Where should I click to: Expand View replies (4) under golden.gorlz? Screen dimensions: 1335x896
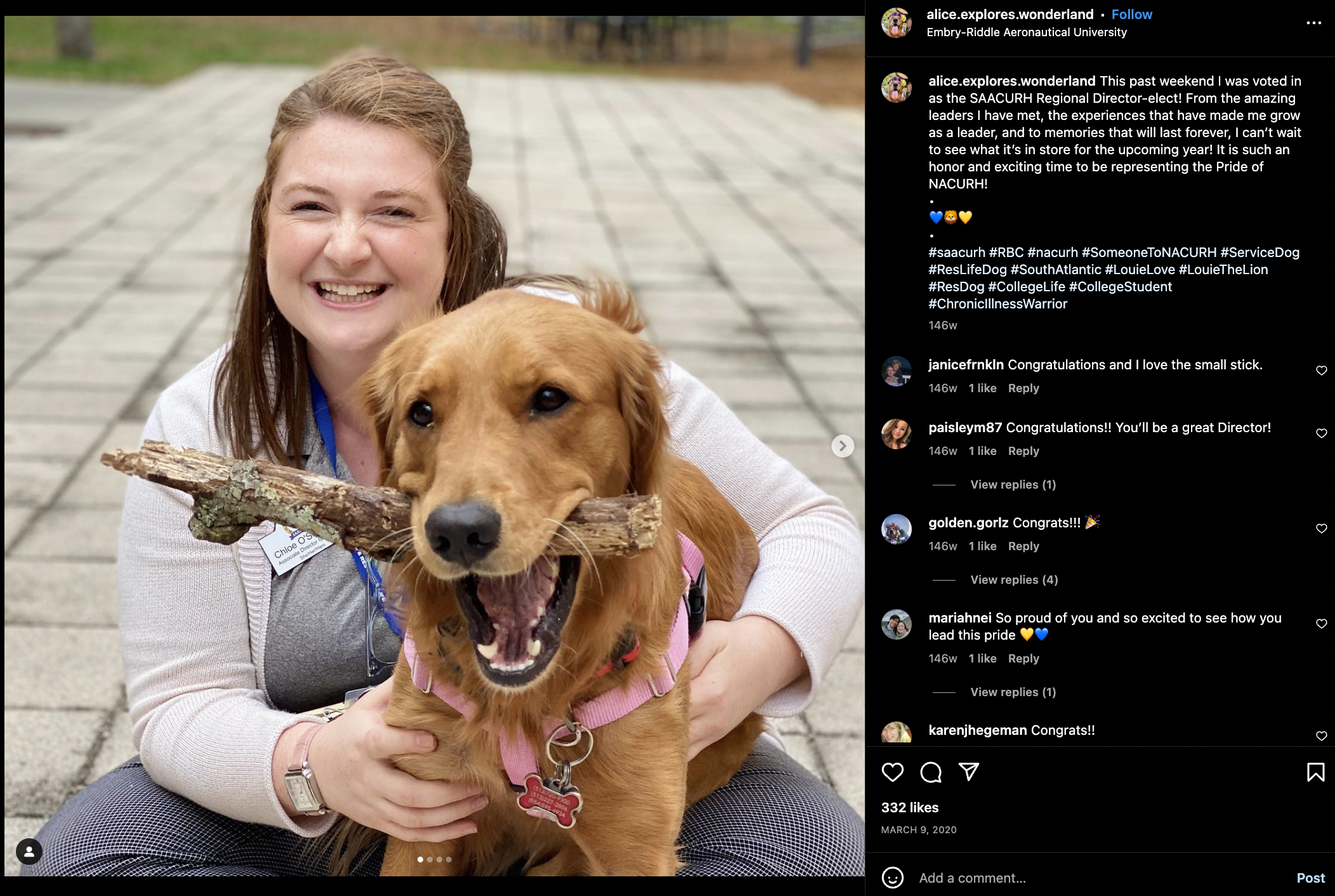(x=1014, y=579)
